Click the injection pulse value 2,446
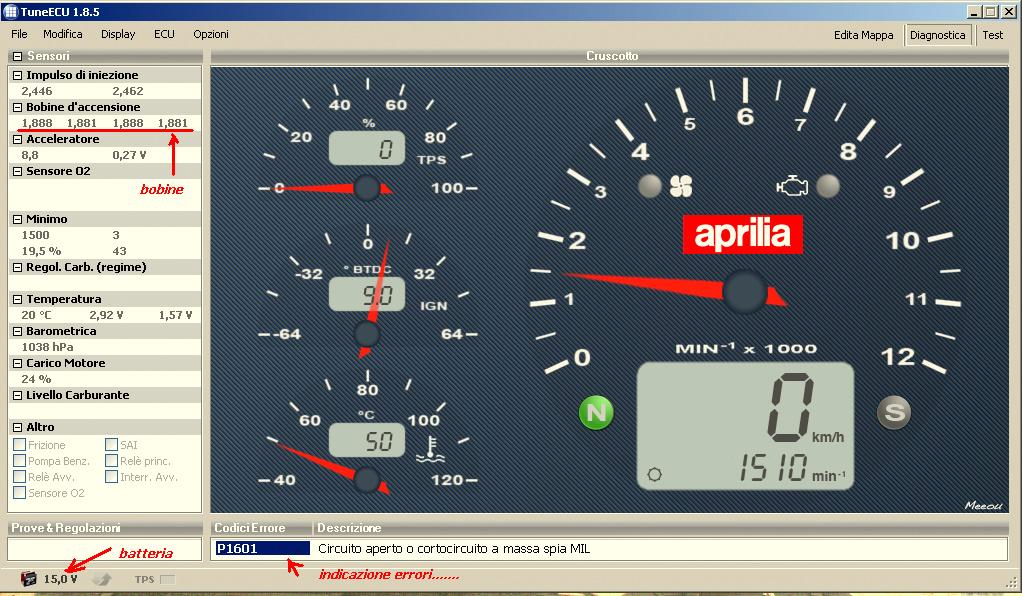 36,91
